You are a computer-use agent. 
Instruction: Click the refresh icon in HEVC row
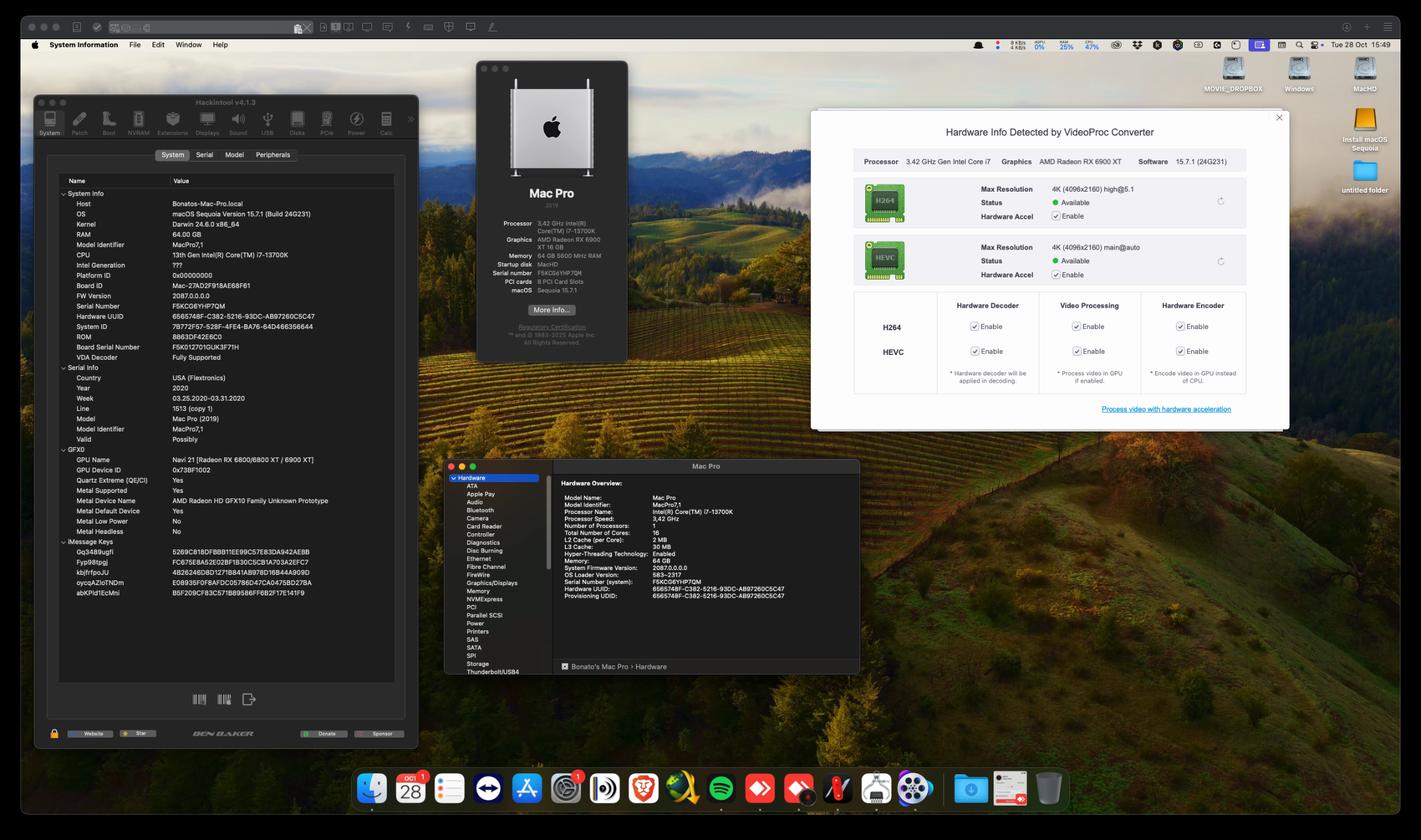[1220, 262]
